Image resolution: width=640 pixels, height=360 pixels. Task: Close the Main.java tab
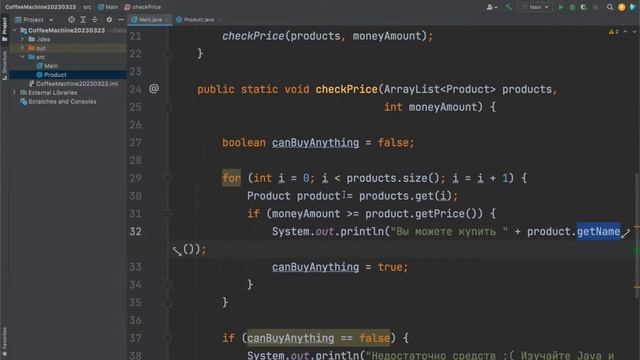coord(167,20)
